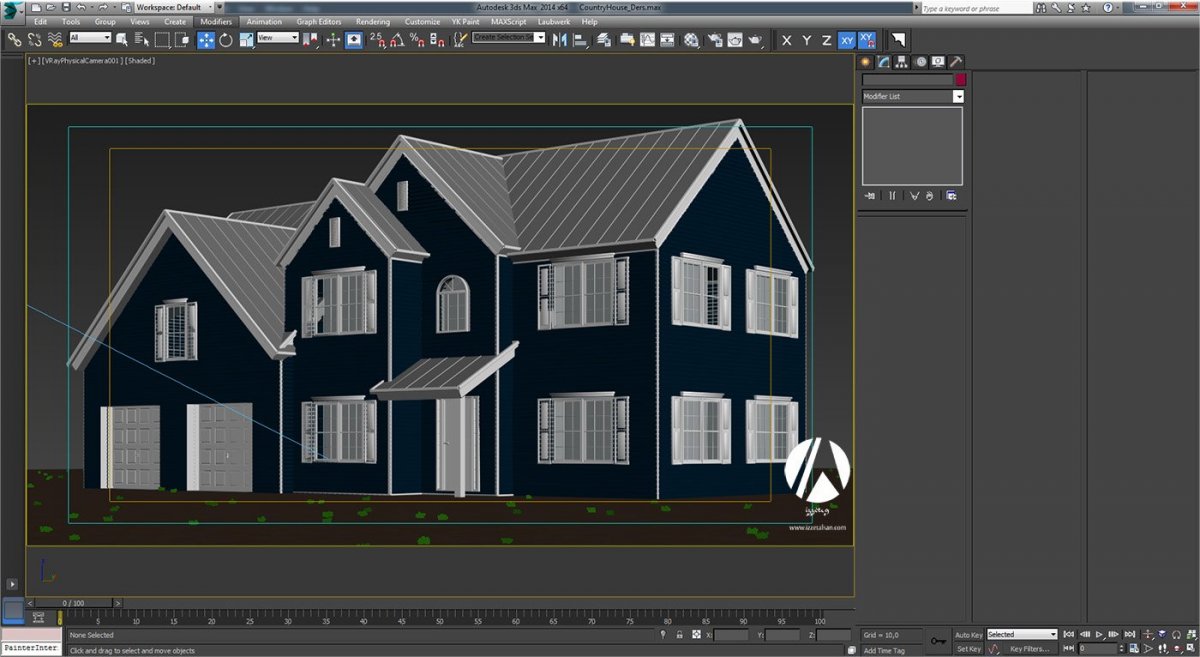Click the Shaded viewport label
This screenshot has width=1200, height=657.
pos(138,60)
